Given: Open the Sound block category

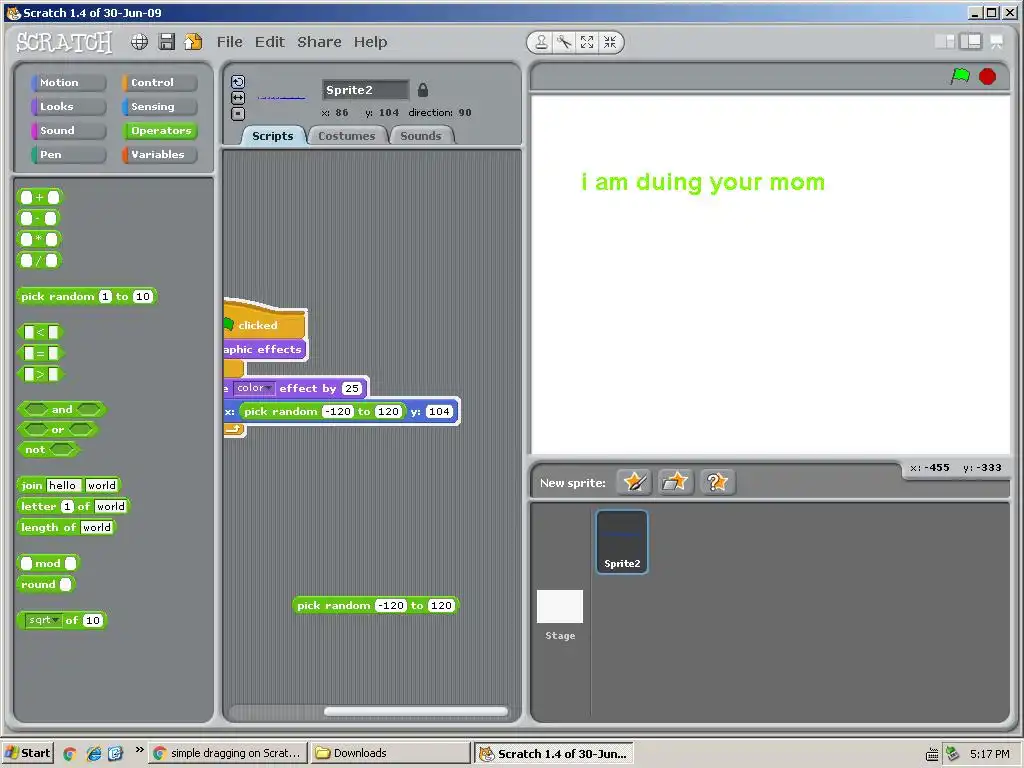Looking at the screenshot, I should pyautogui.click(x=68, y=131).
